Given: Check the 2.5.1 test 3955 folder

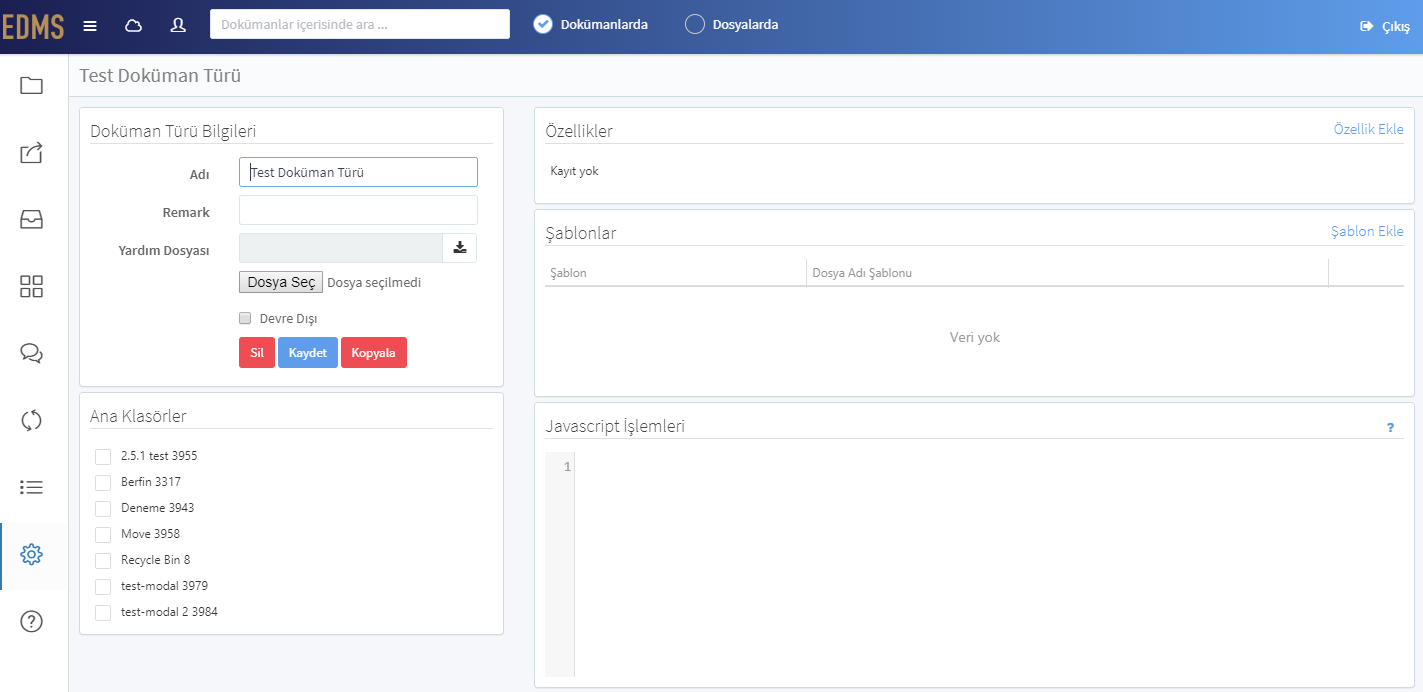Looking at the screenshot, I should pyautogui.click(x=103, y=456).
